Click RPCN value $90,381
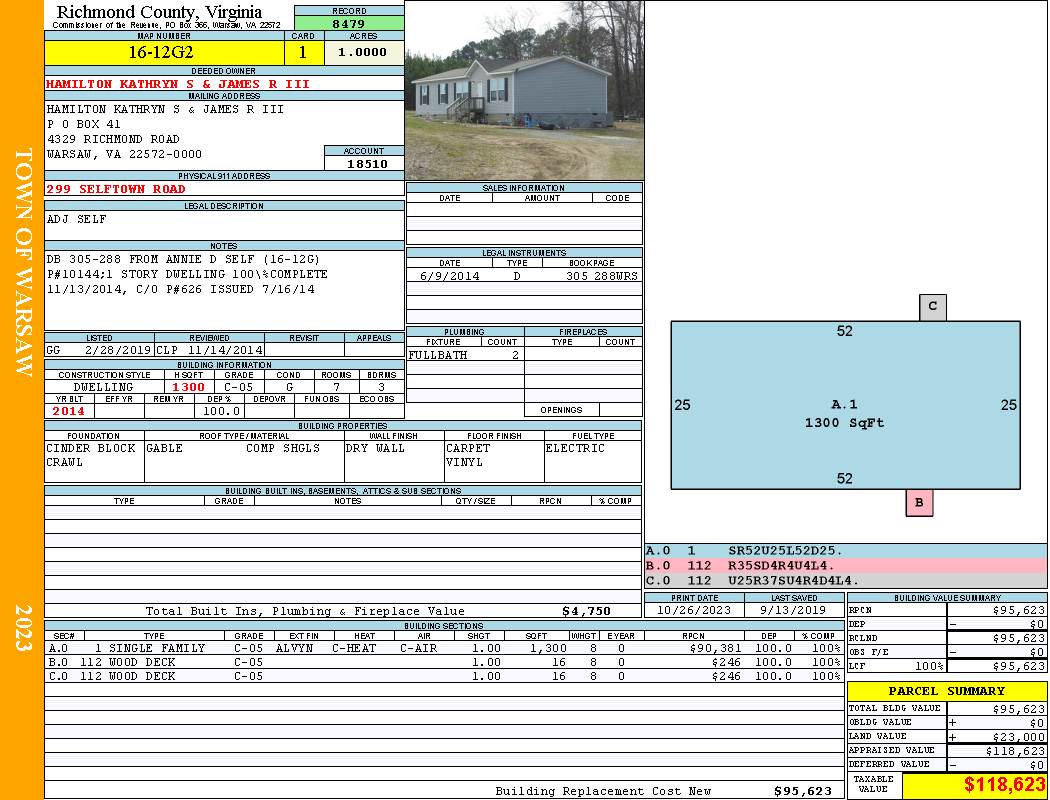1050x800 pixels. pyautogui.click(x=715, y=648)
